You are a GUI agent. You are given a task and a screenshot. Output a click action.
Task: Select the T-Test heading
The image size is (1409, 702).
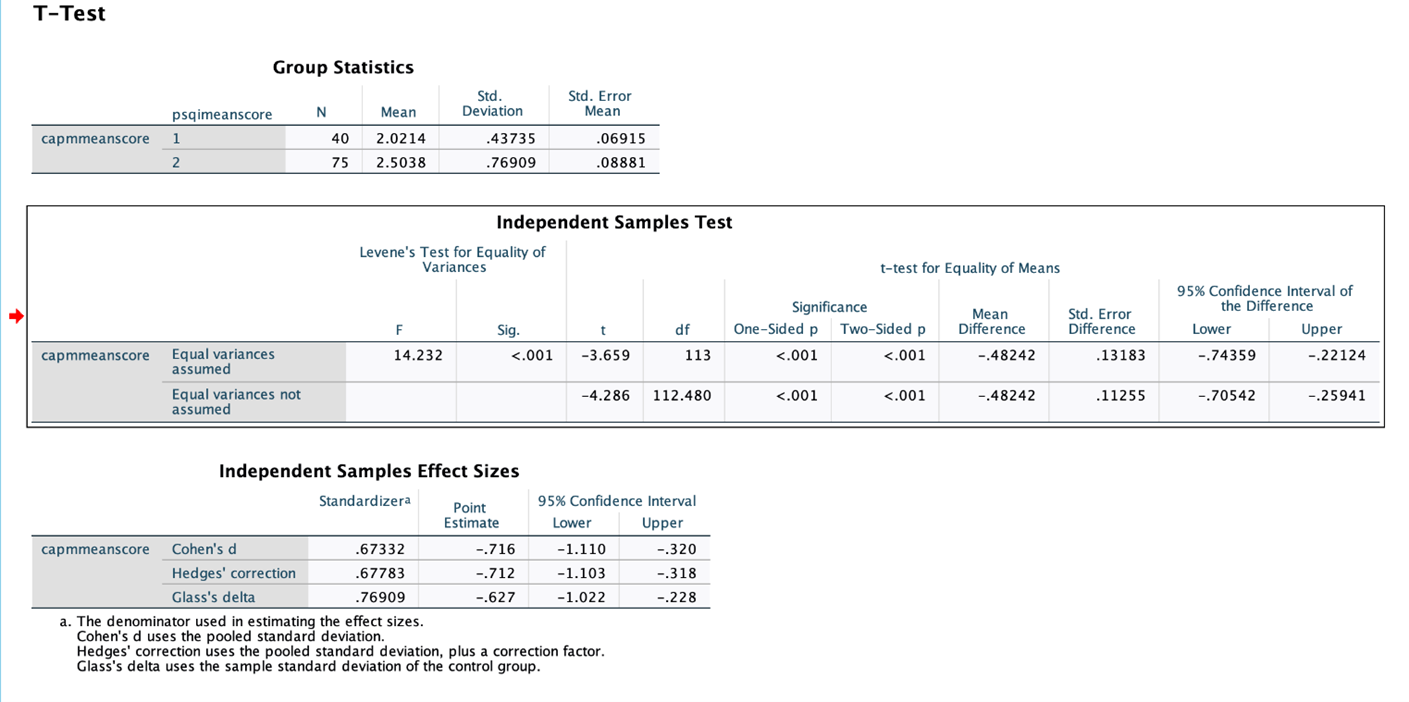point(69,14)
